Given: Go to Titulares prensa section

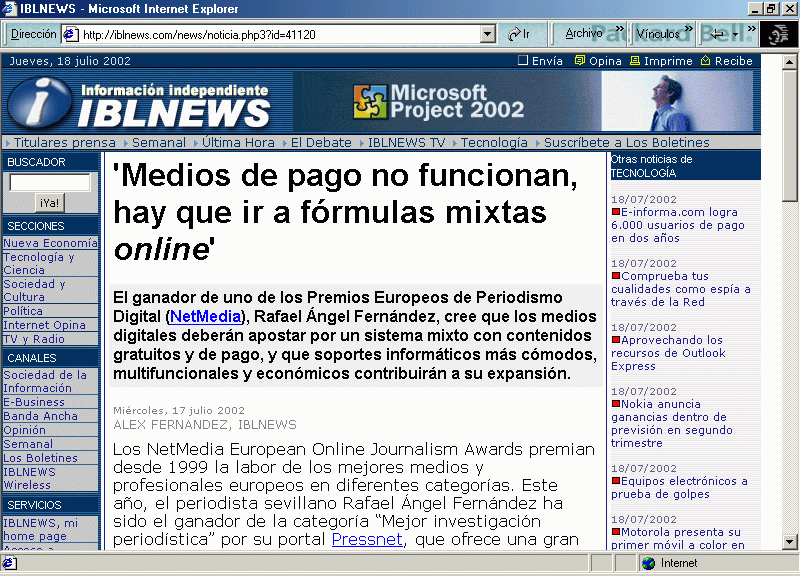Looking at the screenshot, I should tap(64, 142).
